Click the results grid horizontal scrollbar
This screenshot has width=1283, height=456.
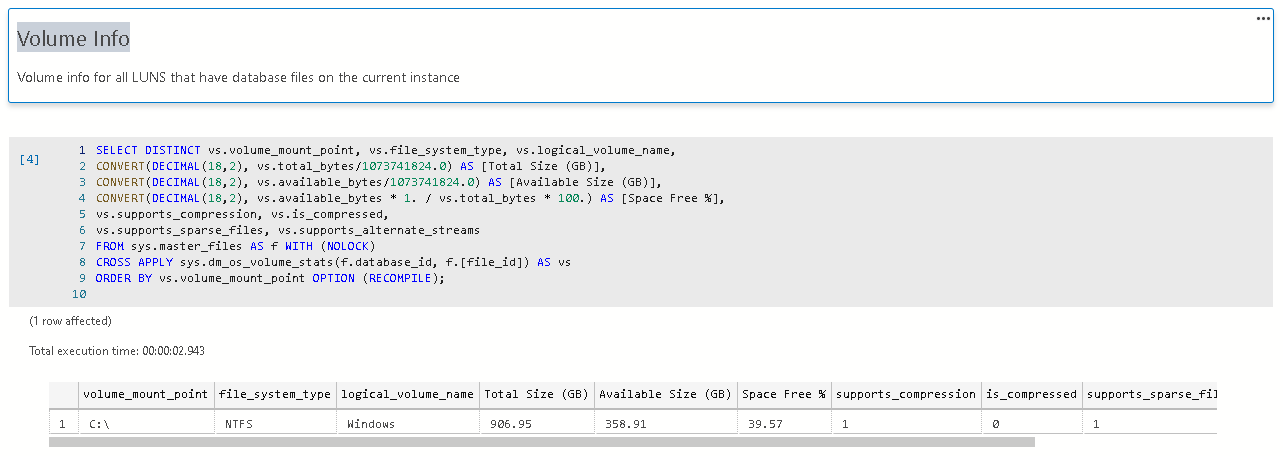click(x=540, y=442)
